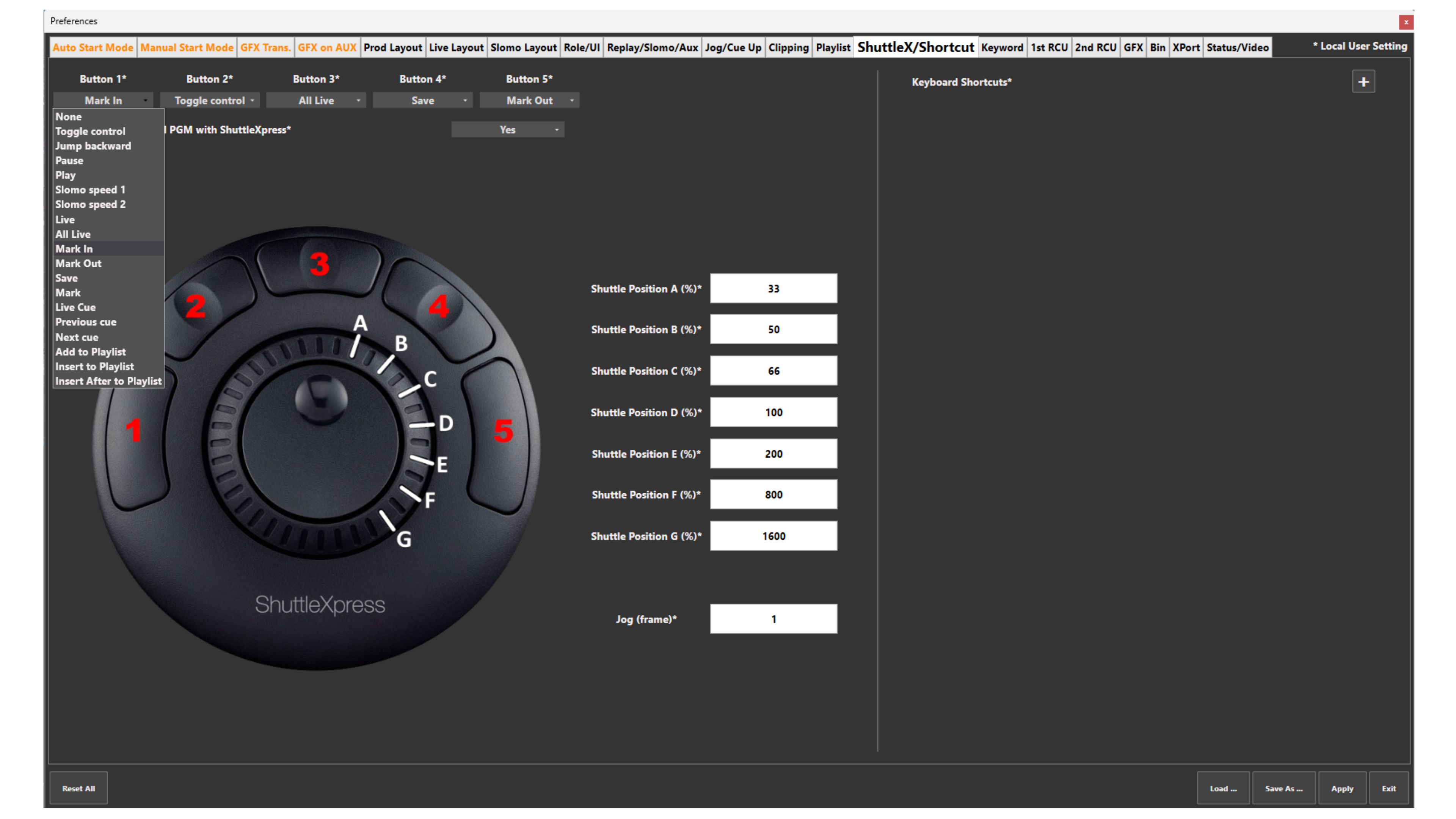Open the Replay/Slomo/Aux tab
Image resolution: width=1456 pixels, height=819 pixels.
(652, 47)
